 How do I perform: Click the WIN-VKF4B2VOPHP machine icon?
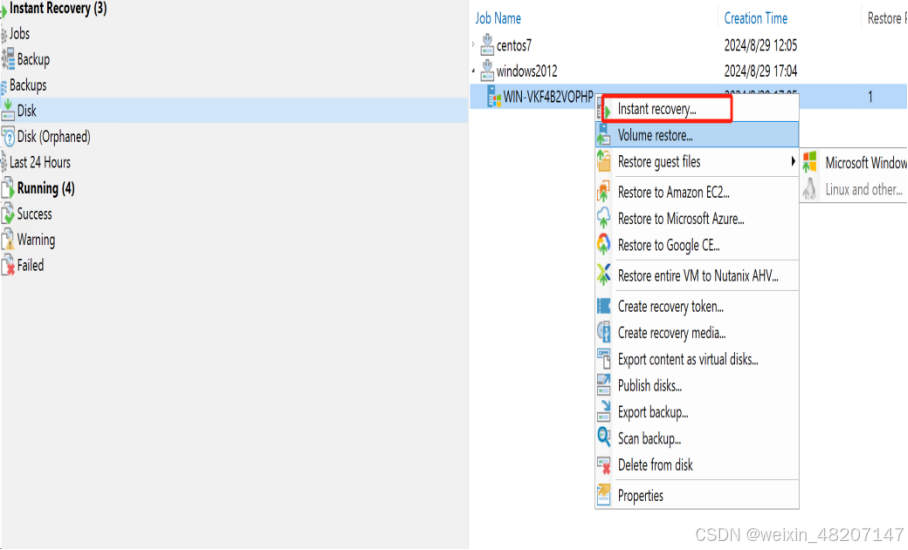[x=494, y=96]
